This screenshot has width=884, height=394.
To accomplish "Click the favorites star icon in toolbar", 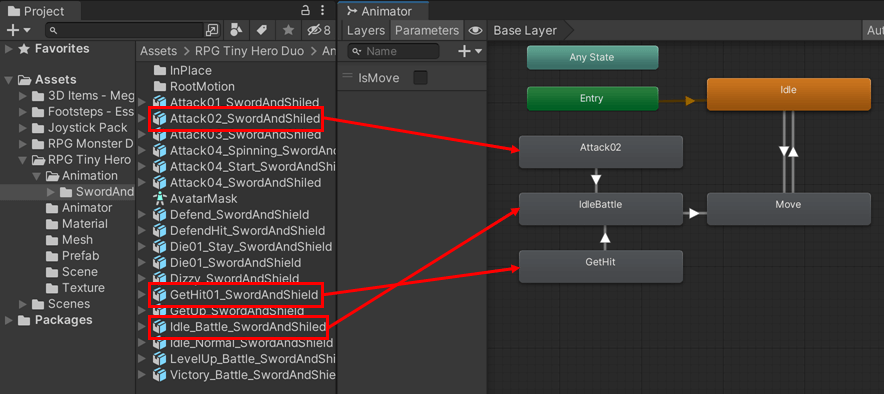I will (x=288, y=30).
